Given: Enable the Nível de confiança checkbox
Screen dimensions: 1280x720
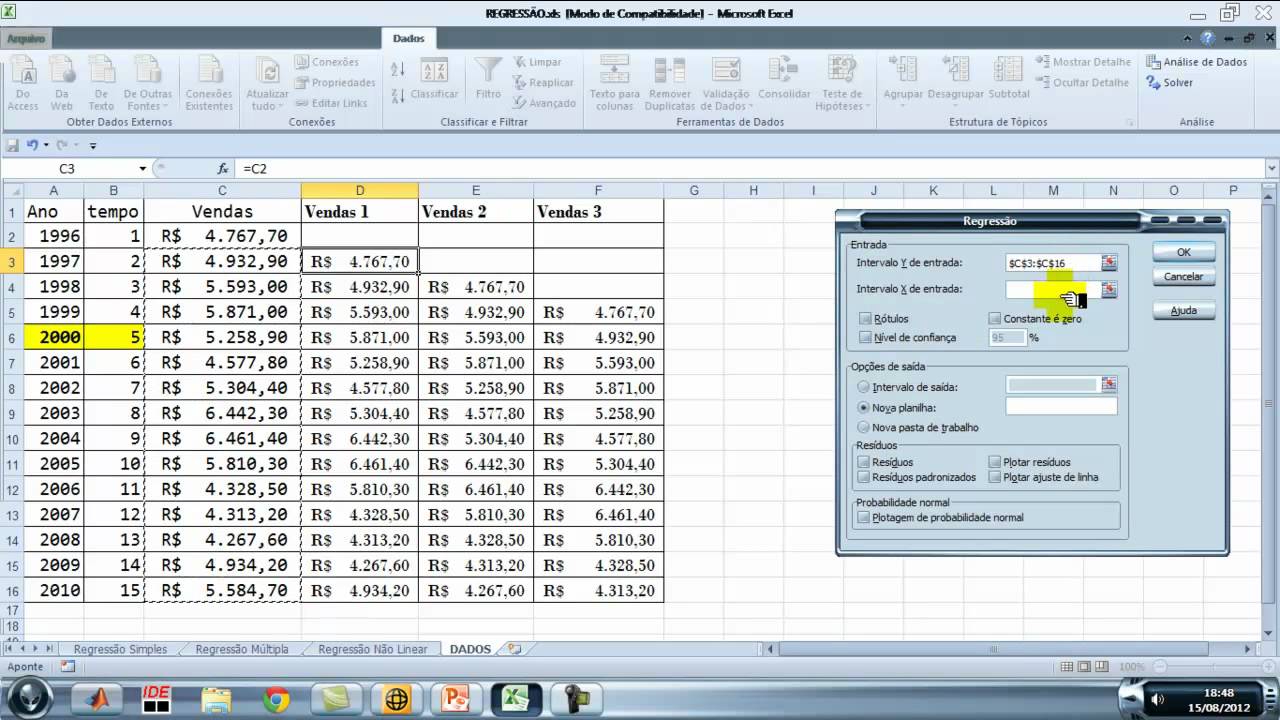Looking at the screenshot, I should [865, 337].
